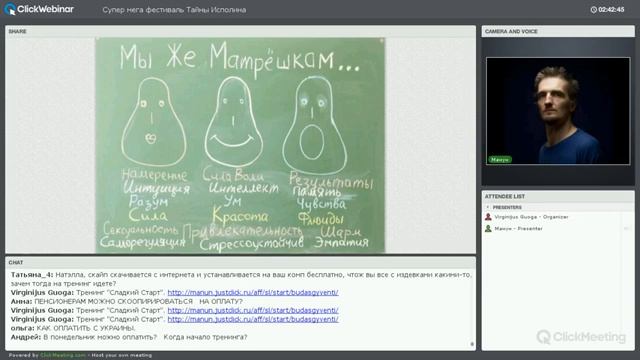Click the chat scroll-down arrow

[472, 344]
